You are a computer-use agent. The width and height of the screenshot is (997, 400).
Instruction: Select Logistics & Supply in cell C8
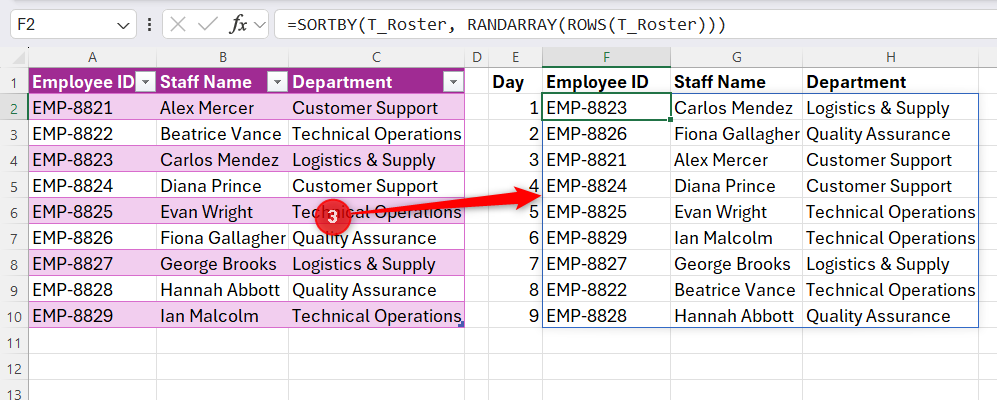376,265
